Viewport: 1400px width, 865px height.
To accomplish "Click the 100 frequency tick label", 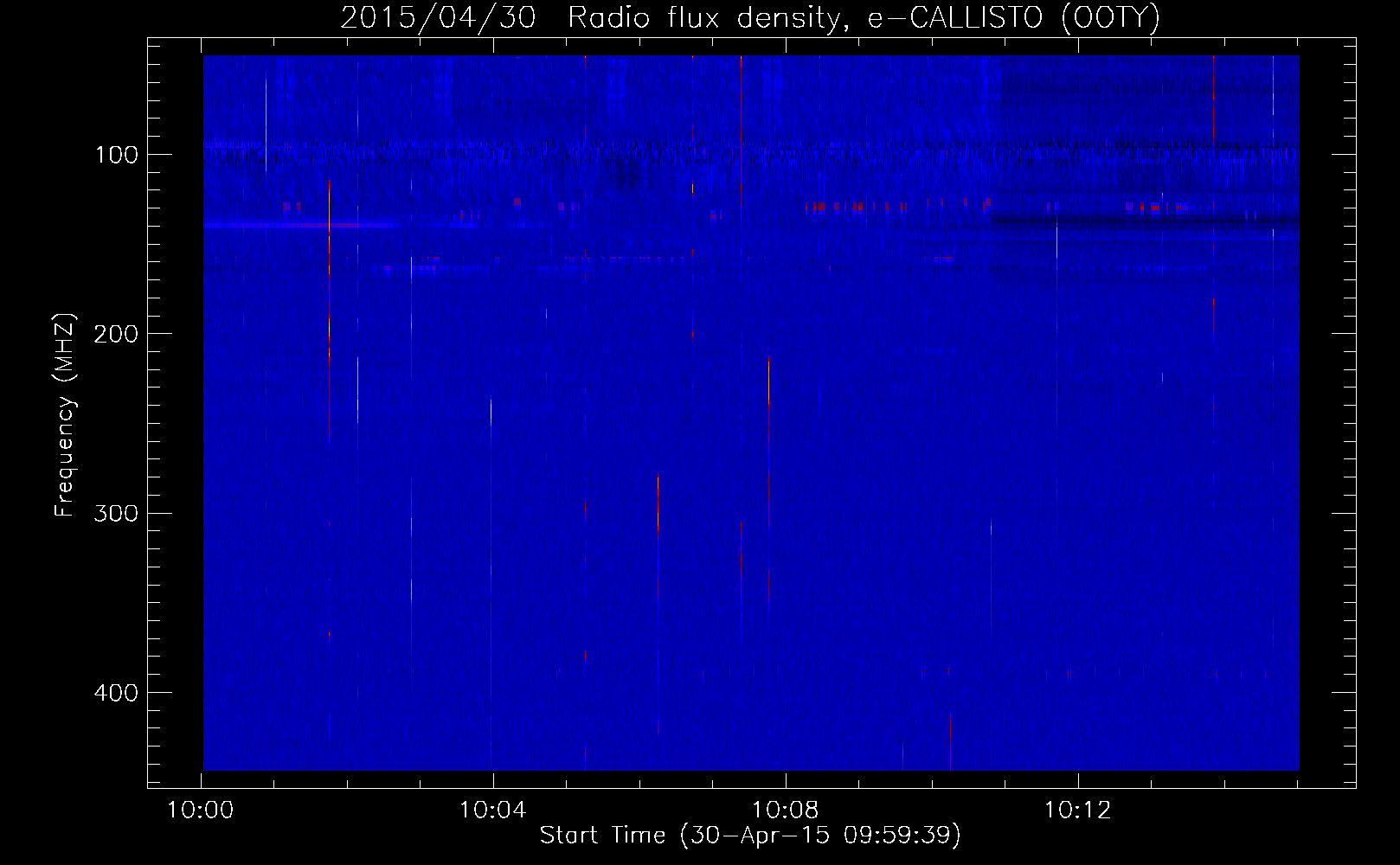I will click(x=117, y=156).
